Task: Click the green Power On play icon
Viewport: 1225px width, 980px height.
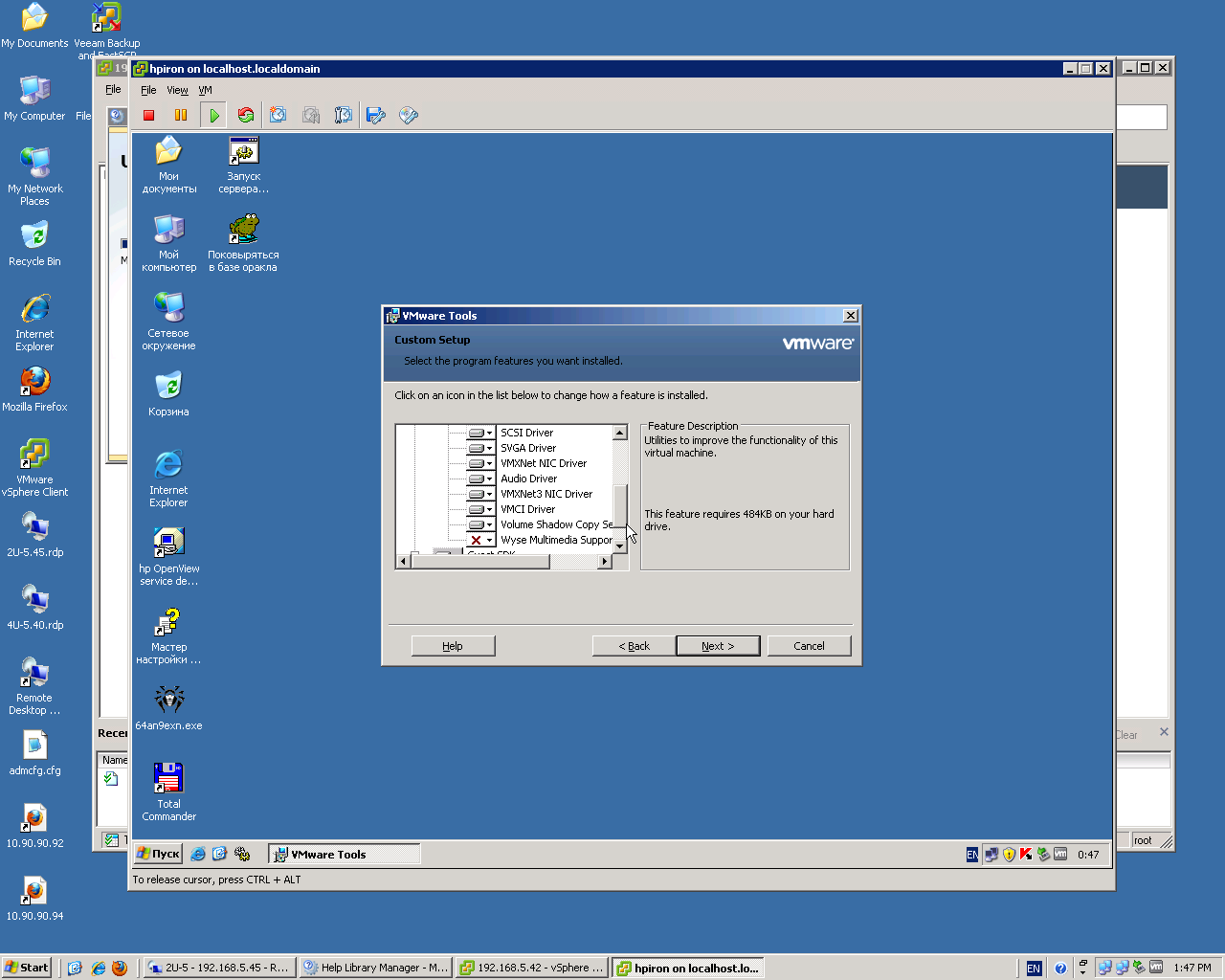Action: tap(213, 116)
